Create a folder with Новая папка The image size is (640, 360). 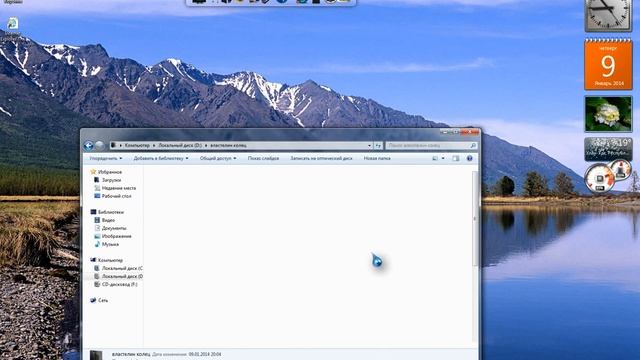coord(377,158)
